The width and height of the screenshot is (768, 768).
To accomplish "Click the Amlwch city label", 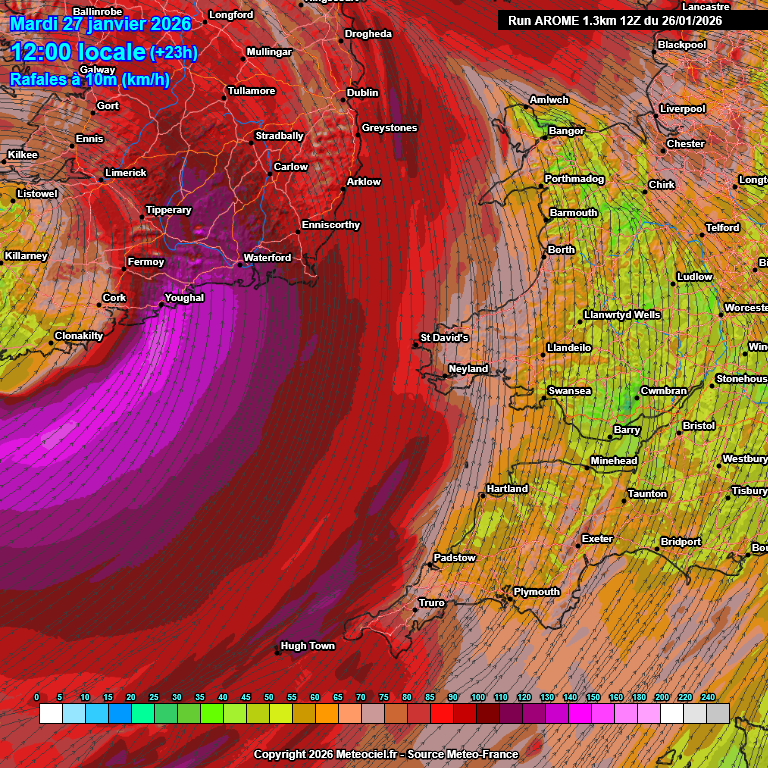I will click(x=549, y=100).
